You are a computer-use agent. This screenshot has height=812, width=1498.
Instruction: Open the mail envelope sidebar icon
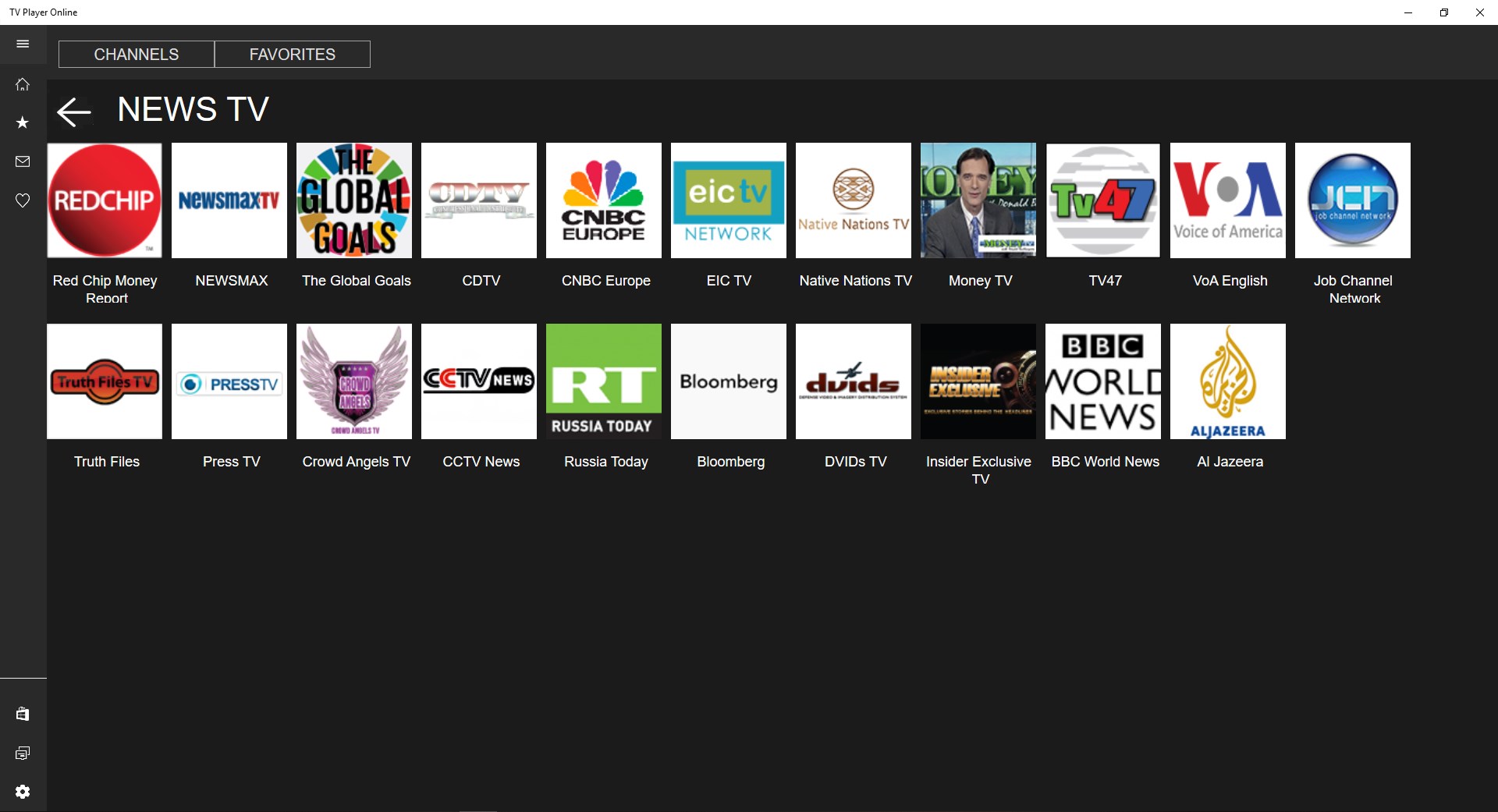[x=23, y=161]
